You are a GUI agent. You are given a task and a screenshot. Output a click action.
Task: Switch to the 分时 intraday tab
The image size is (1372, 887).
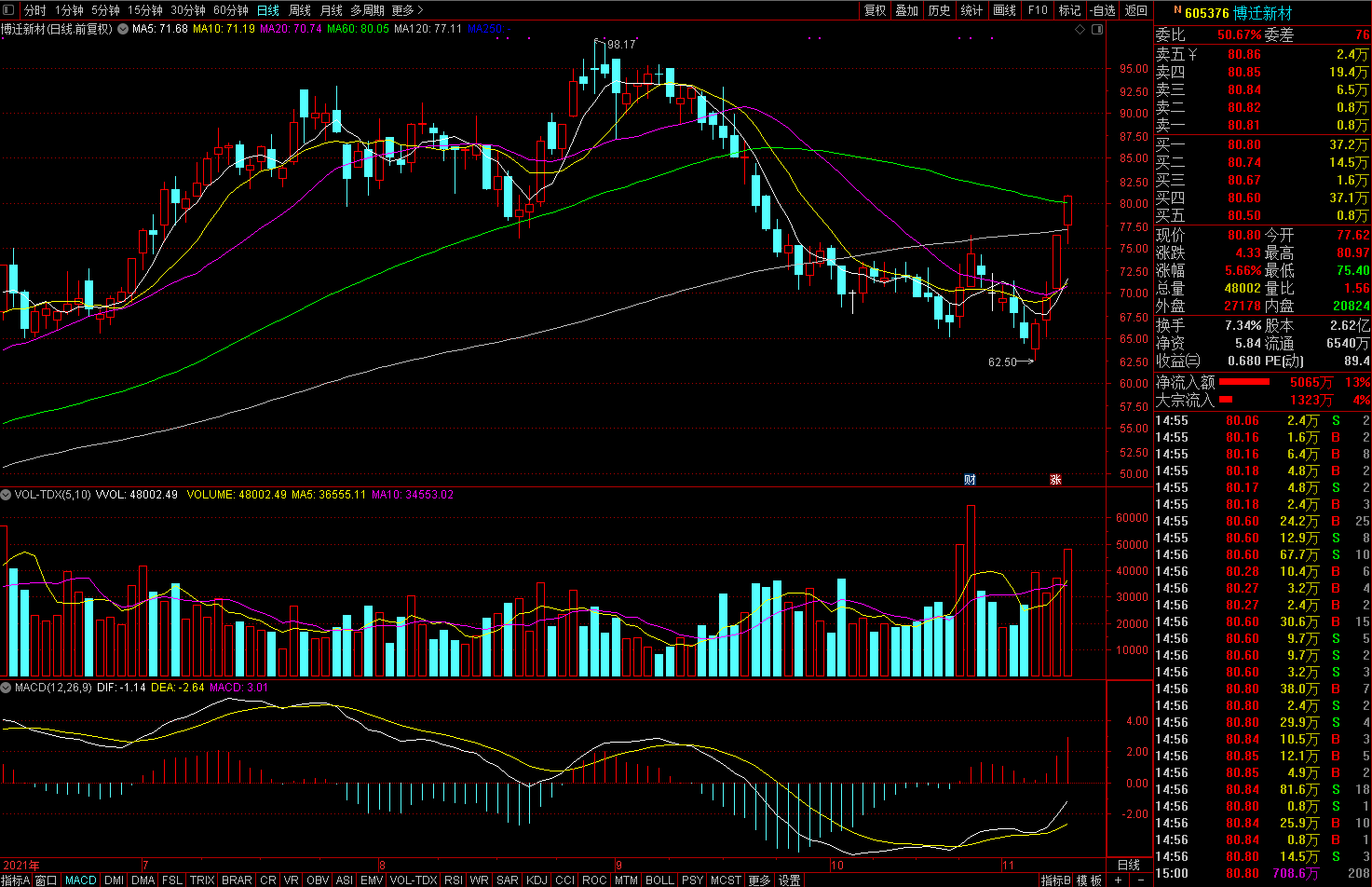[34, 10]
